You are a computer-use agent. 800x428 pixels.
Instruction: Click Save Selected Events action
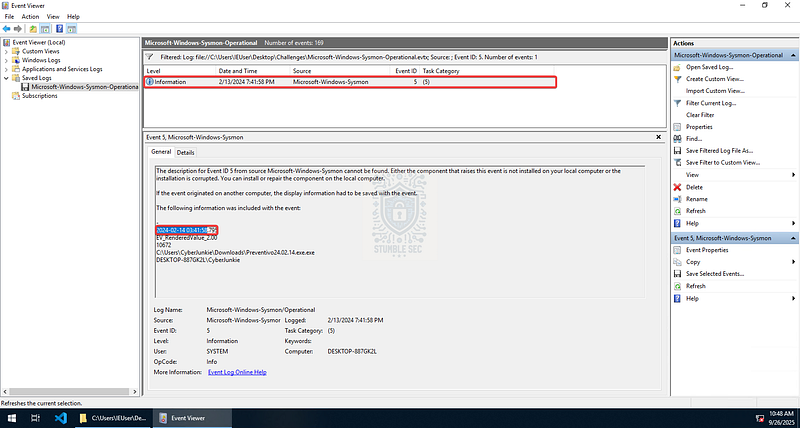tap(715, 274)
